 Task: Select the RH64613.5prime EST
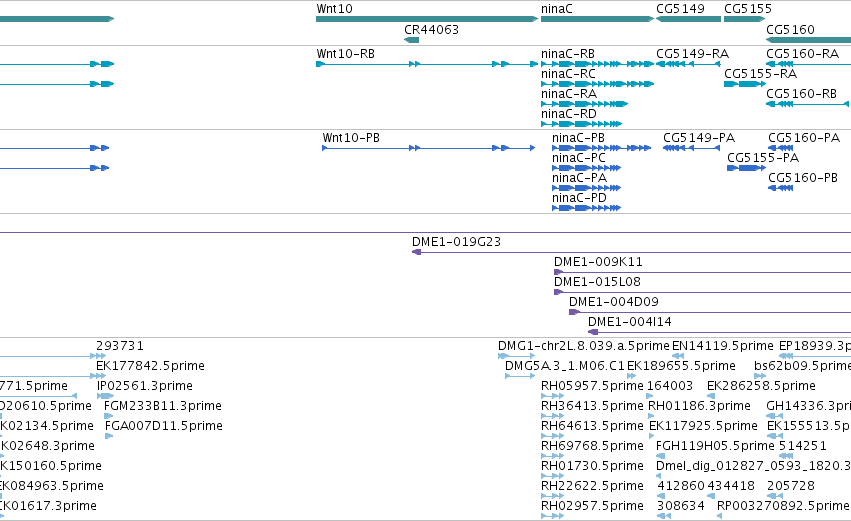coord(552,436)
